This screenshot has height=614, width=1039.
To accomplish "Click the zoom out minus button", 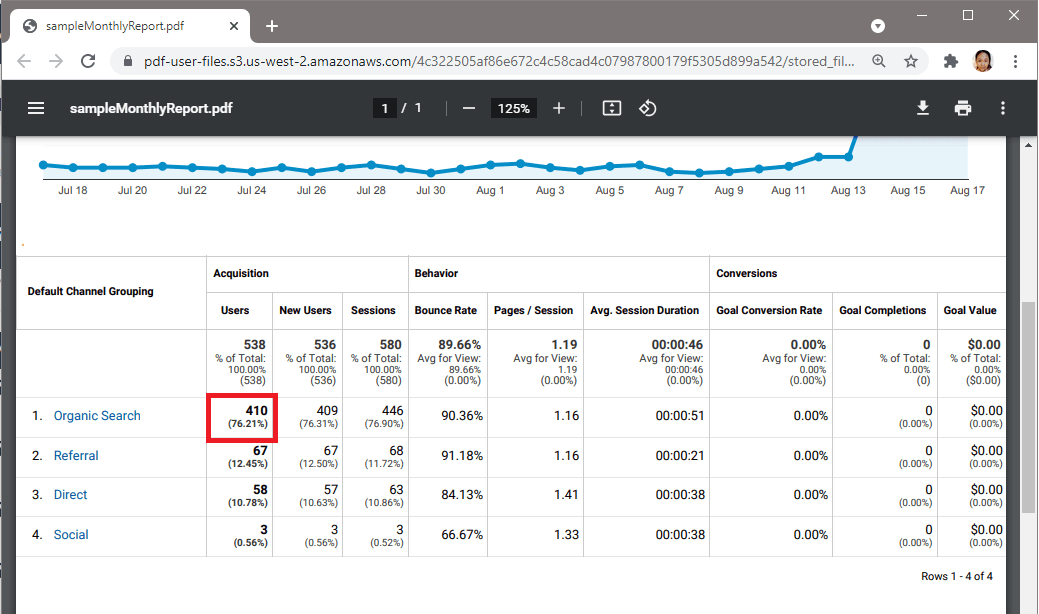I will (x=468, y=108).
